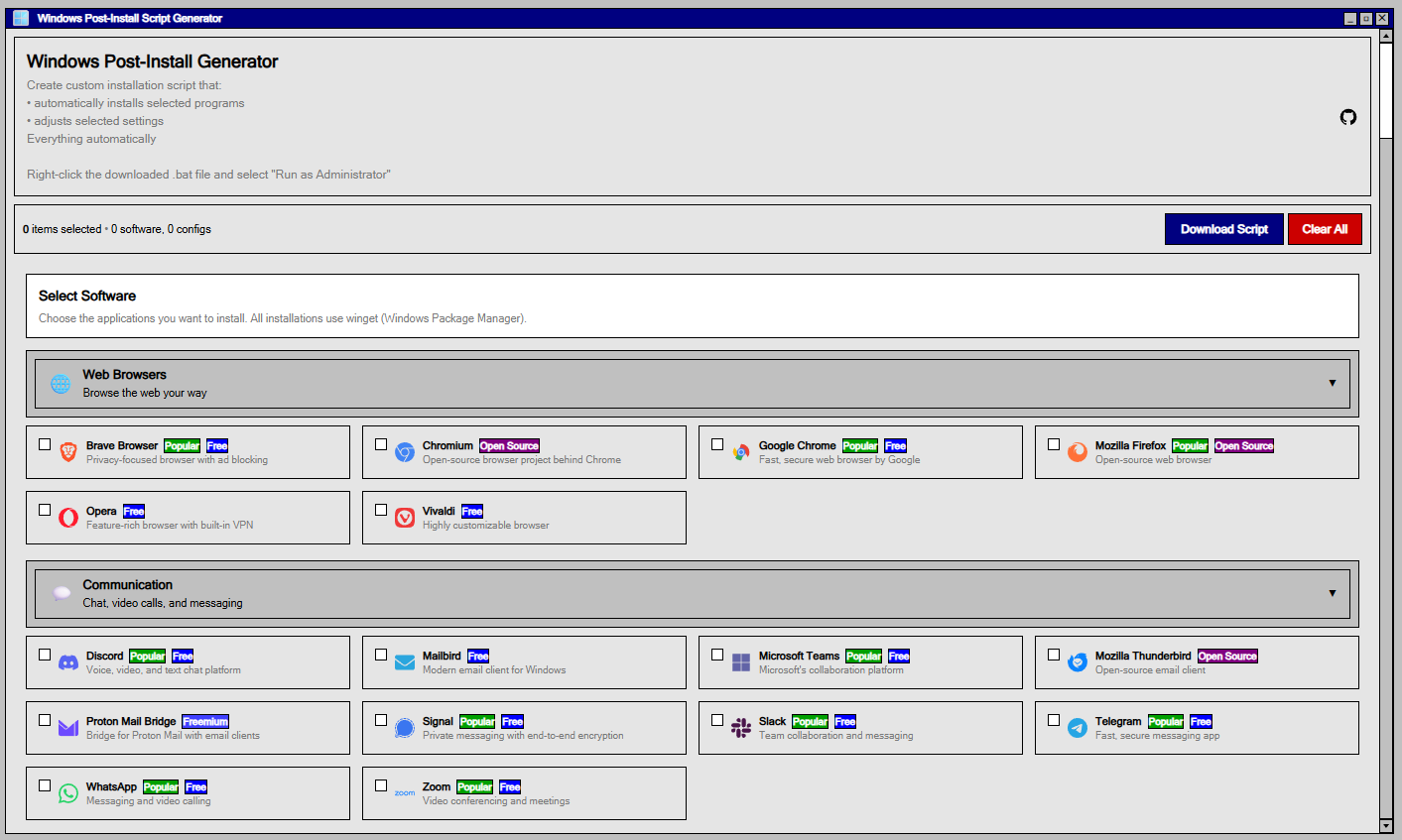Open the GitHub icon in the header
The height and width of the screenshot is (840, 1402).
1347,117
